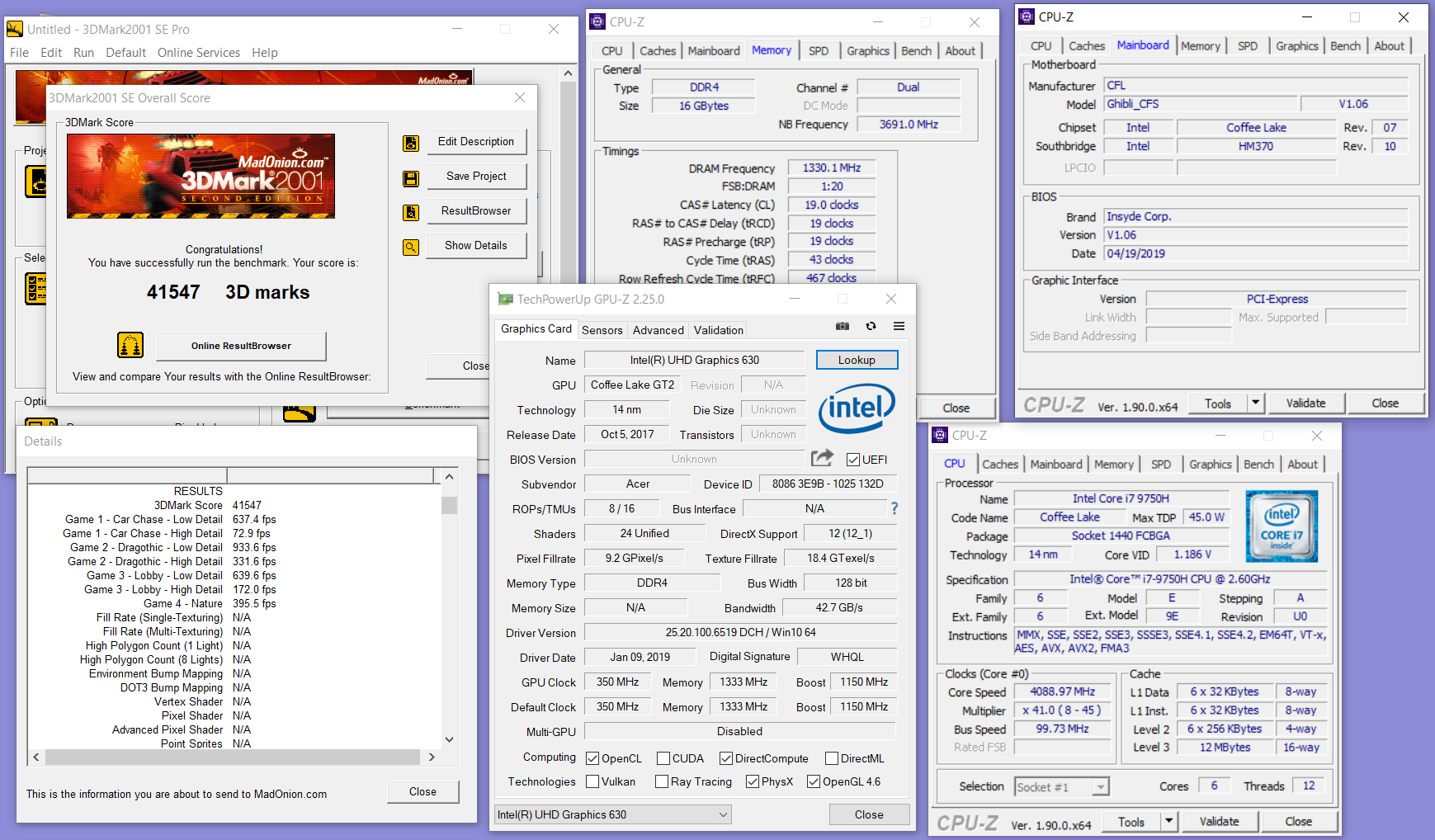Click the Online ResultBrowser yellow icon

[x=130, y=345]
